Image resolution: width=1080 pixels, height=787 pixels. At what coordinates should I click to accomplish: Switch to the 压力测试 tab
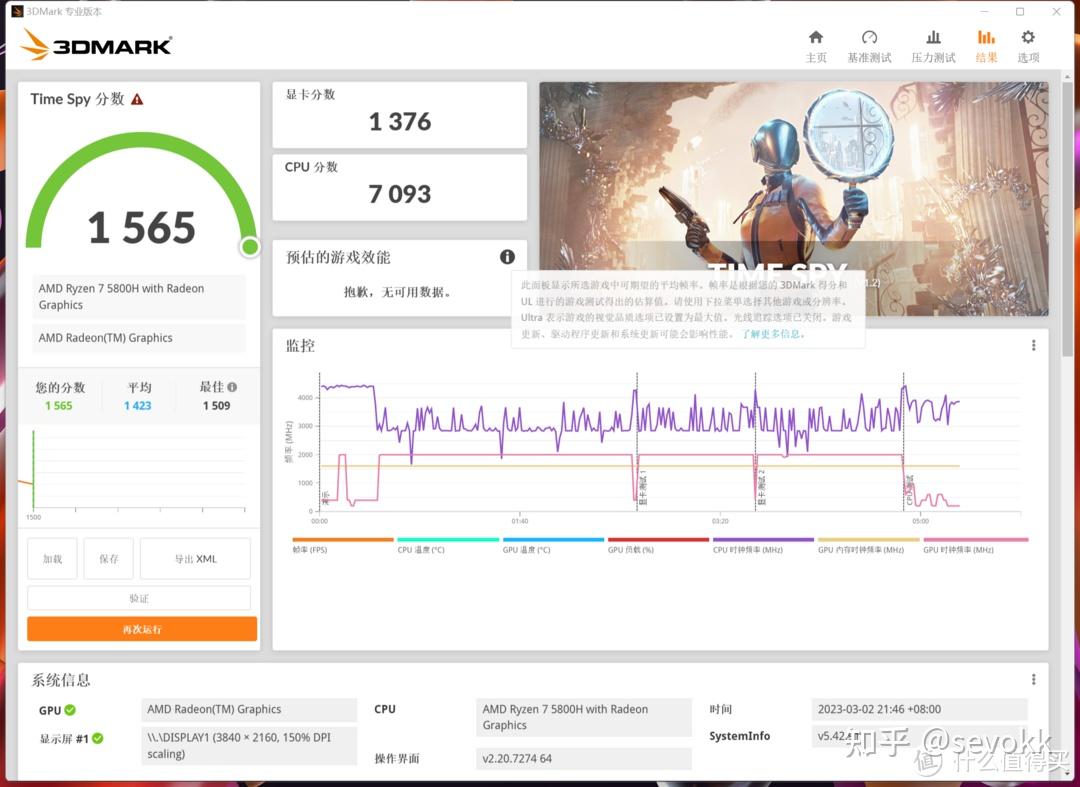coord(933,36)
